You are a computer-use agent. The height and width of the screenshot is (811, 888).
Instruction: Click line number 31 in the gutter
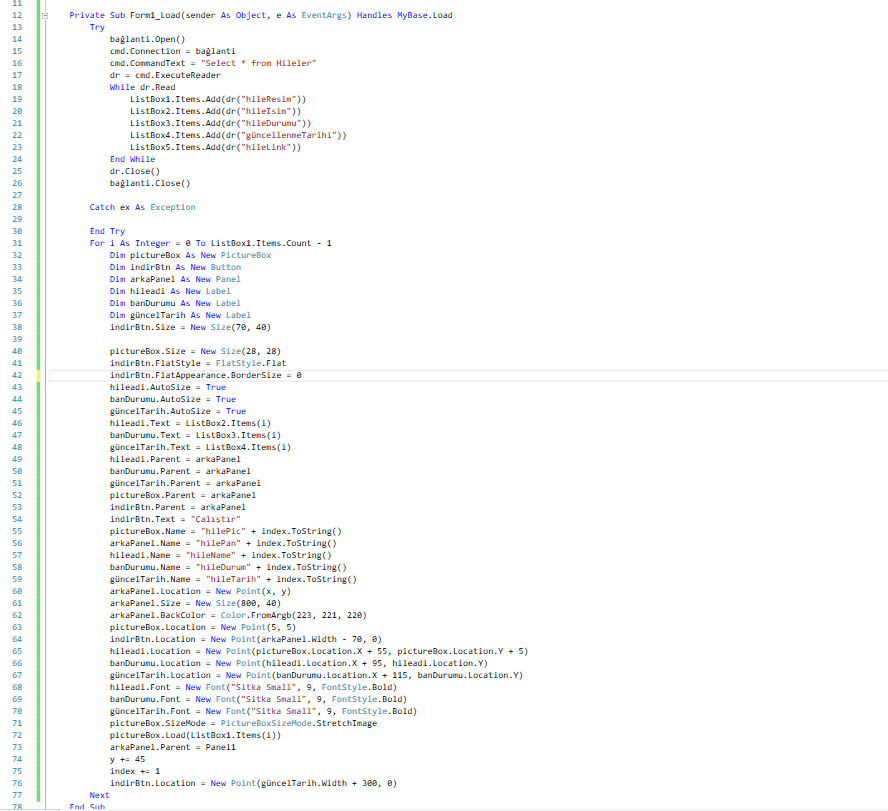pos(17,243)
